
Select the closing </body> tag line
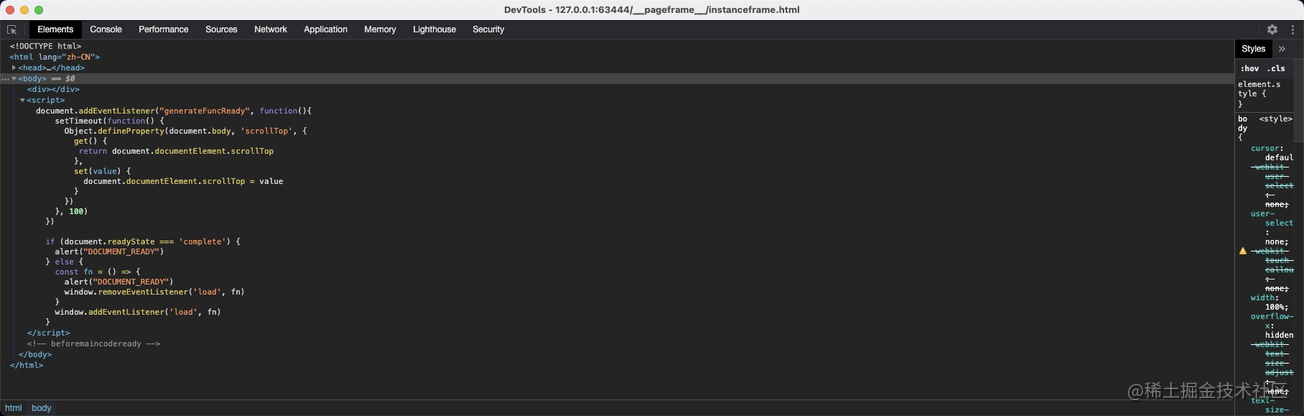pyautogui.click(x=35, y=354)
